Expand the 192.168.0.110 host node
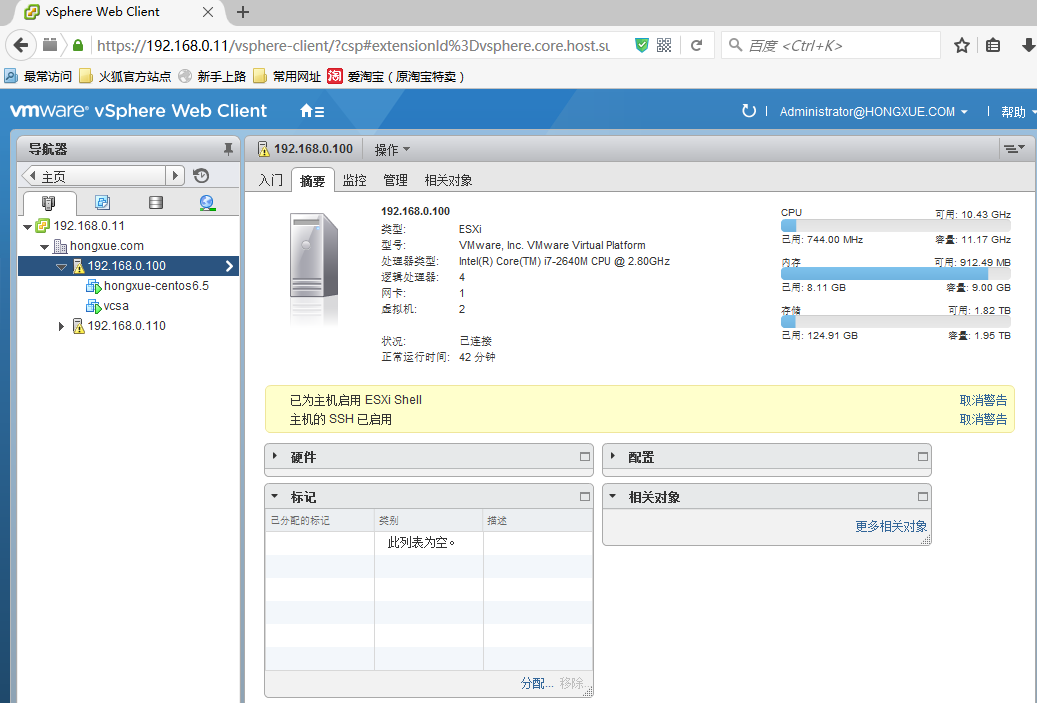 [x=61, y=326]
